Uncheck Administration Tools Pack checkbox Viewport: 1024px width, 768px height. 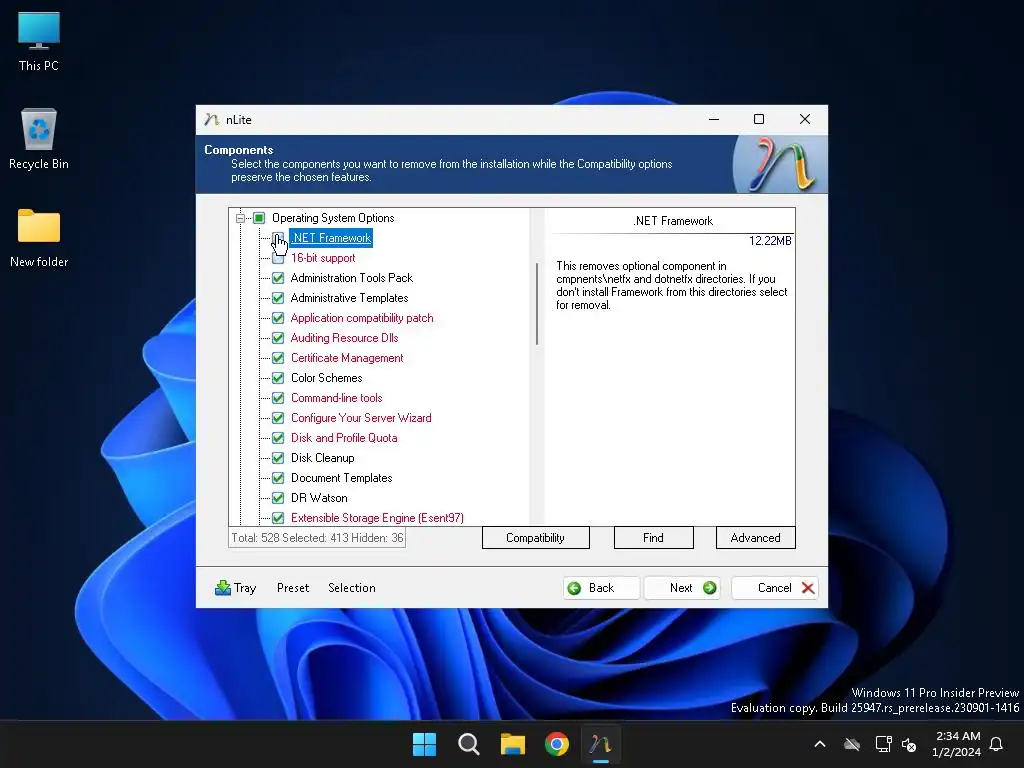pyautogui.click(x=278, y=278)
